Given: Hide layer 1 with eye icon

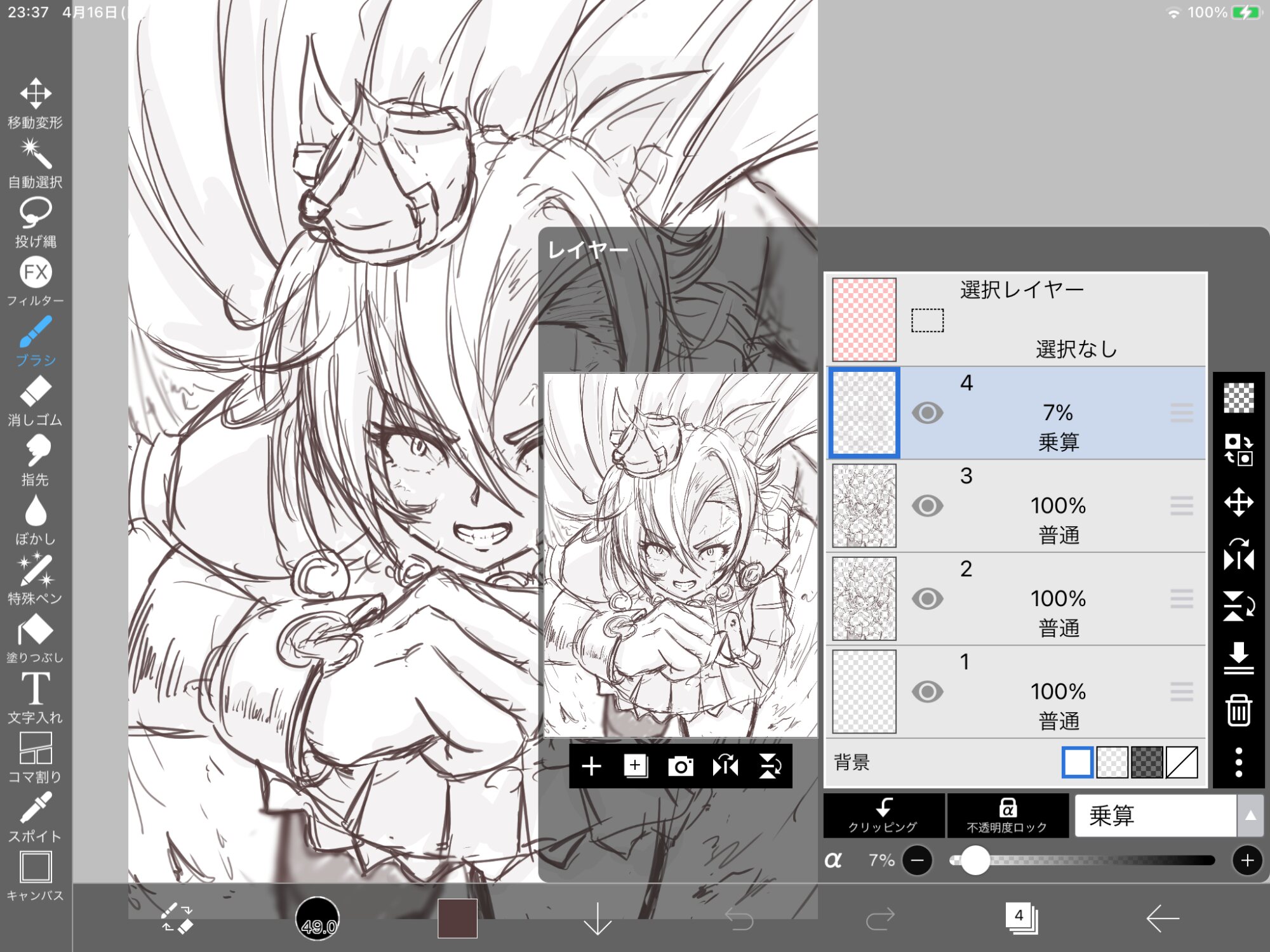Looking at the screenshot, I should (x=927, y=692).
